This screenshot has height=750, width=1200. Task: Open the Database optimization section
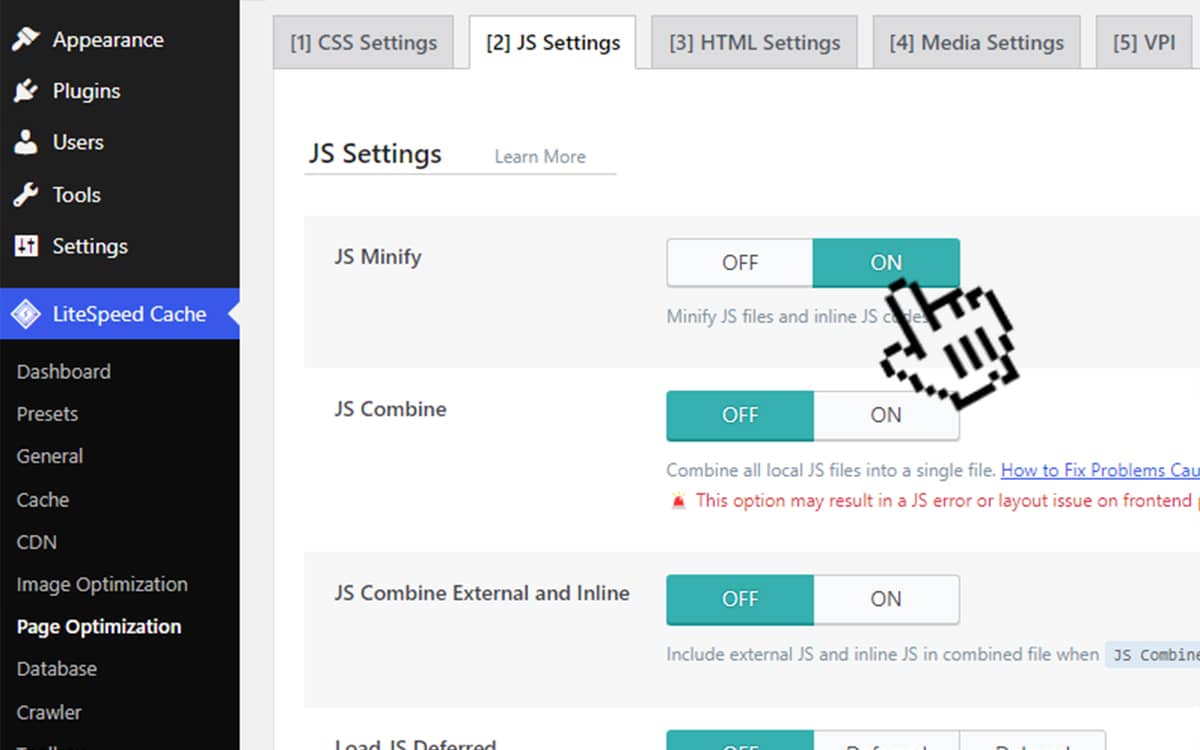pyautogui.click(x=56, y=668)
